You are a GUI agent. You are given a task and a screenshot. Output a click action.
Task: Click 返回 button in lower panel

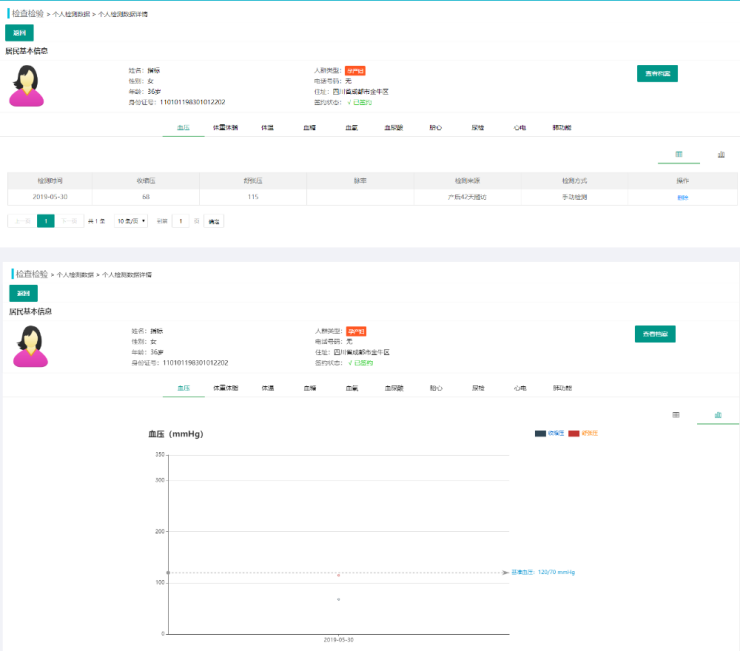click(23, 293)
